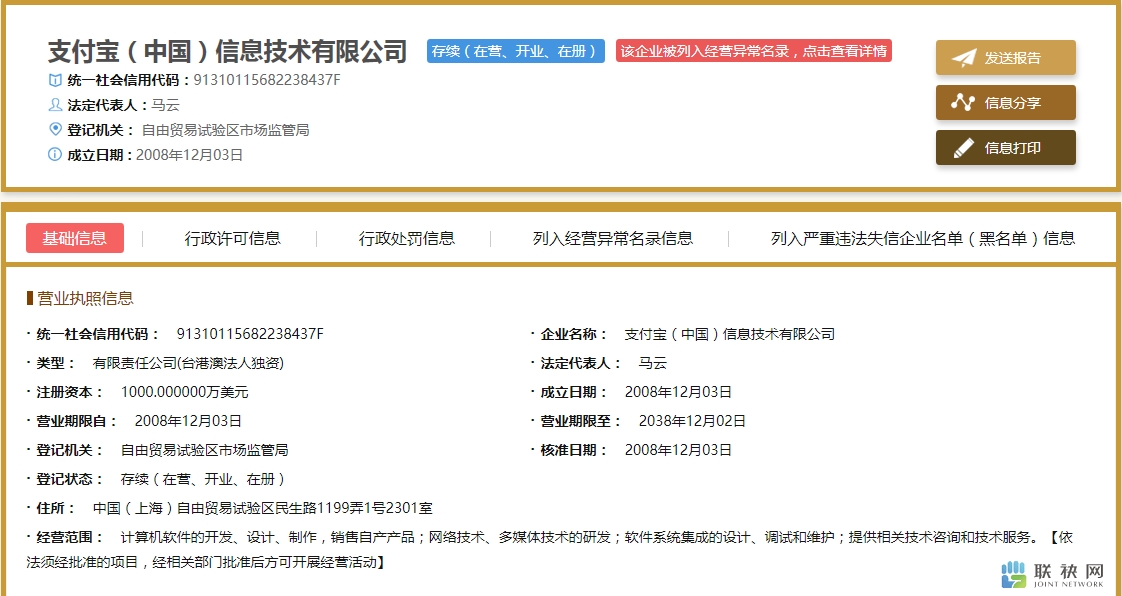Click the location pin icon beside the header 登记机关
Viewport: 1122px width, 596px height.
pyautogui.click(x=55, y=130)
